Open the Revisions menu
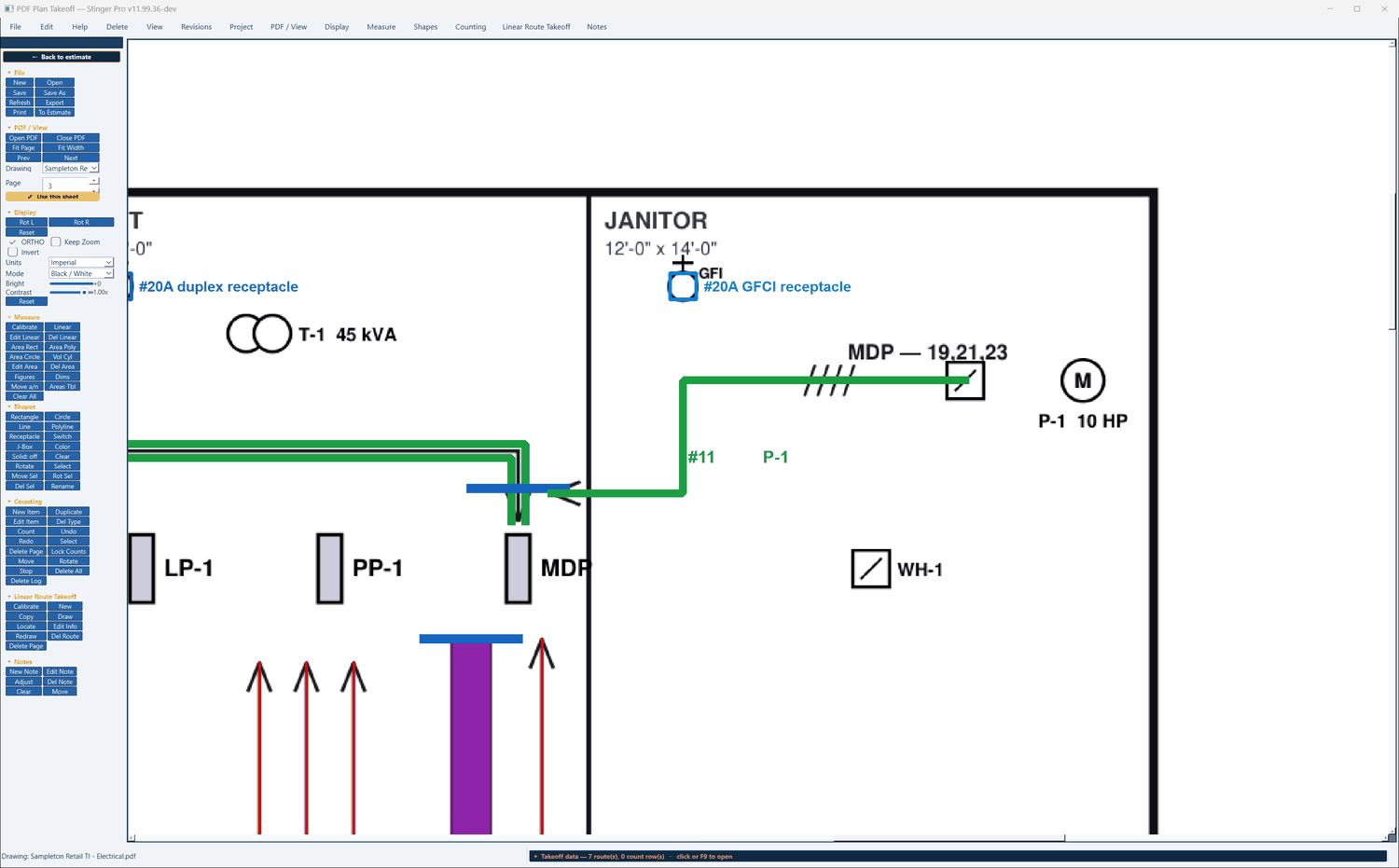Image resolution: width=1399 pixels, height=868 pixels. tap(196, 27)
